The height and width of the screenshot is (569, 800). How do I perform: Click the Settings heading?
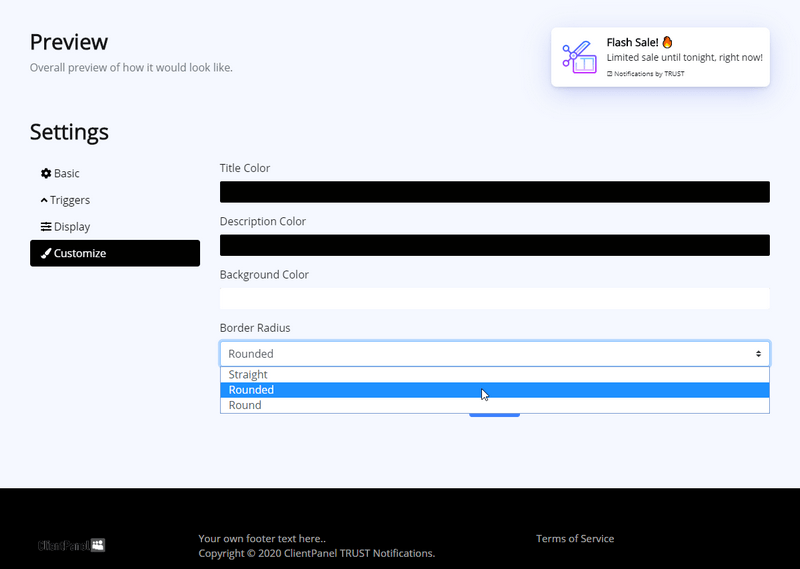pos(69,132)
